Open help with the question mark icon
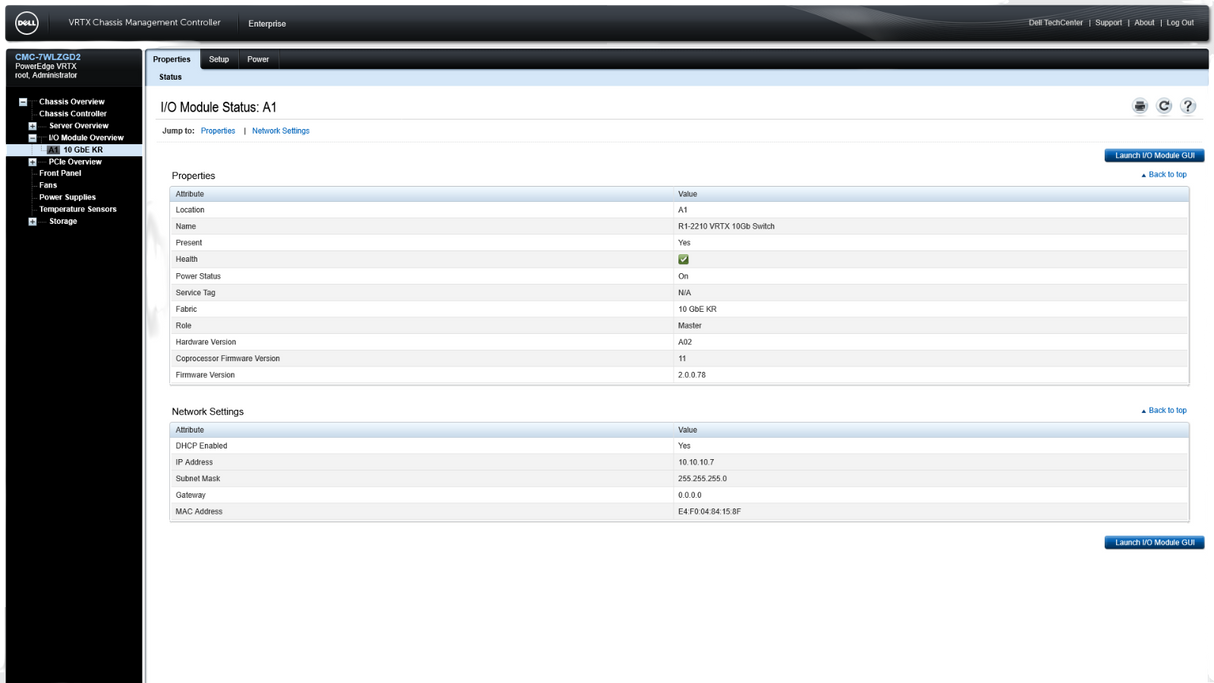1214x683 pixels. pyautogui.click(x=1188, y=106)
